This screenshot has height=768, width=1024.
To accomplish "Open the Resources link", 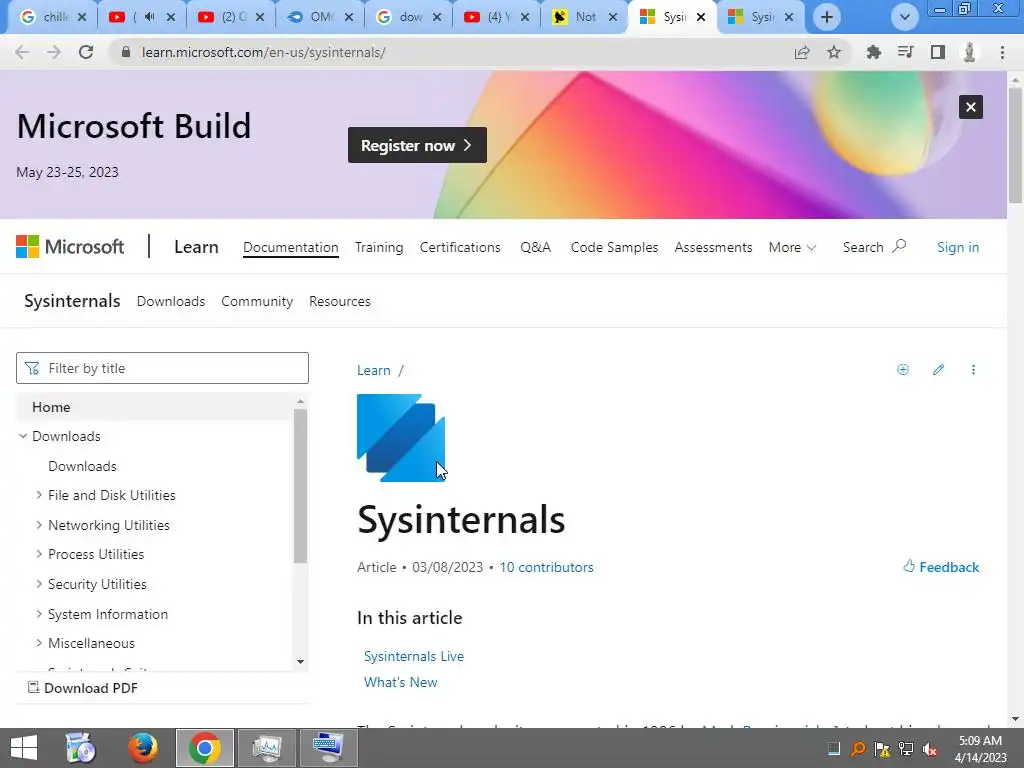I will click(x=340, y=301).
